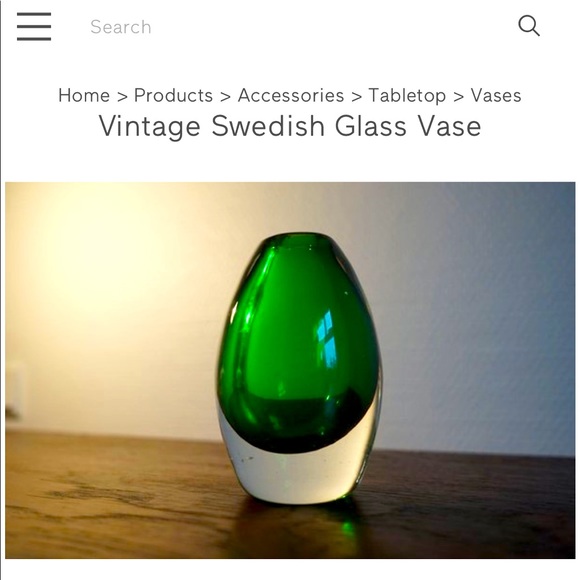Navigate to the Accessories breadcrumb
The image size is (580, 580).
(291, 95)
